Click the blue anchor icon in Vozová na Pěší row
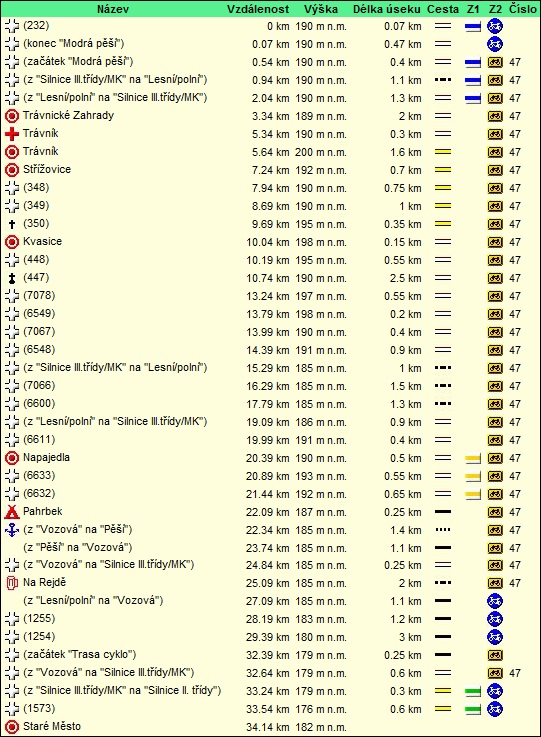541x737 pixels. click(x=12, y=530)
